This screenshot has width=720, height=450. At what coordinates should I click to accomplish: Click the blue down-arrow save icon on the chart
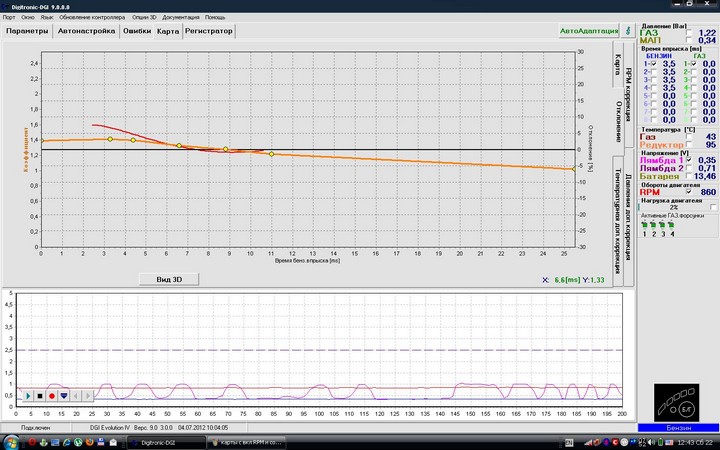(64, 396)
